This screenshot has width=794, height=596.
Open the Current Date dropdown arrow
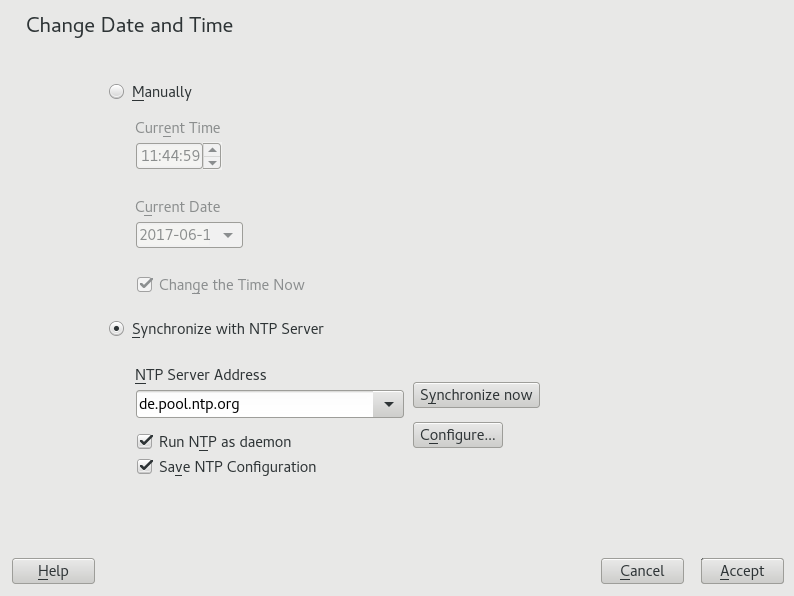click(x=228, y=235)
